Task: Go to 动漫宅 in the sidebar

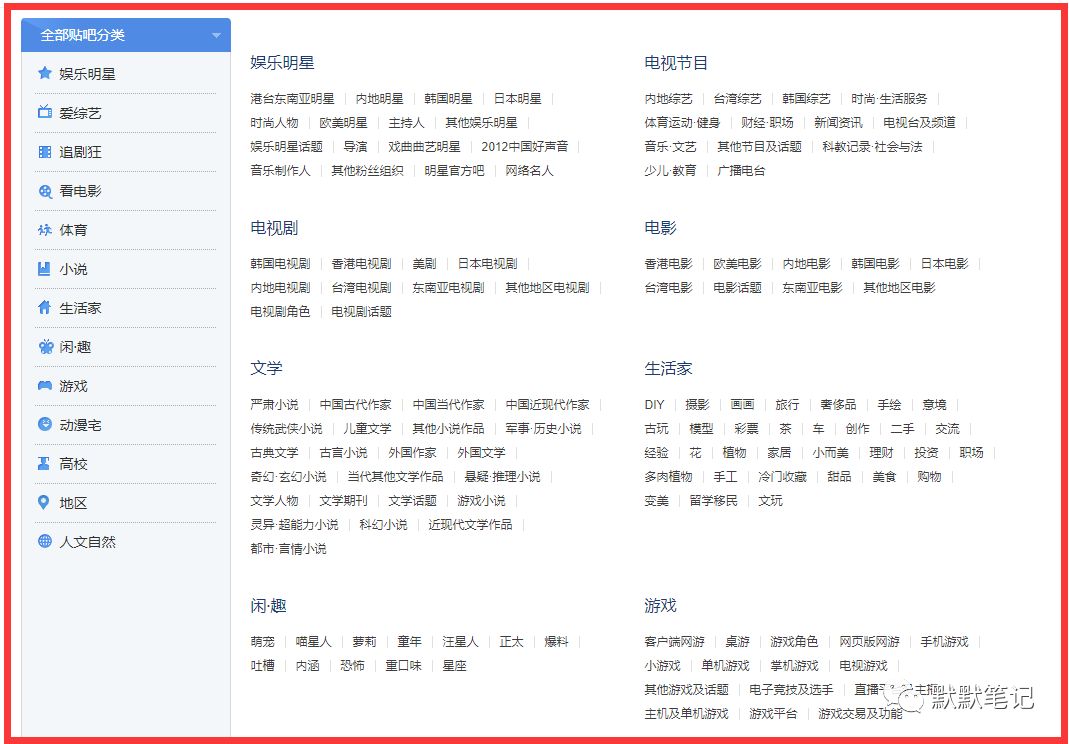Action: pyautogui.click(x=80, y=425)
